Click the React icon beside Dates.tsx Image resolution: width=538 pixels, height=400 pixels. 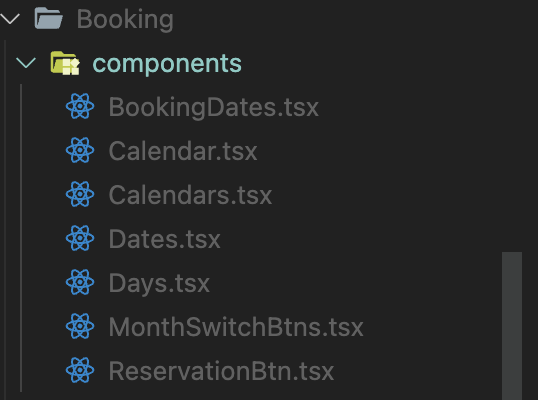[x=80, y=238]
